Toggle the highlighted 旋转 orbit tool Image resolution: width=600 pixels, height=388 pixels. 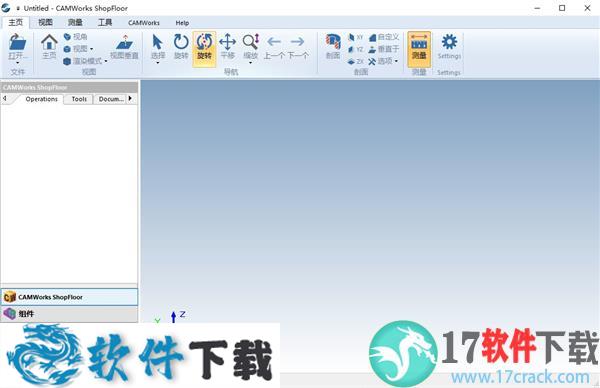pyautogui.click(x=204, y=49)
